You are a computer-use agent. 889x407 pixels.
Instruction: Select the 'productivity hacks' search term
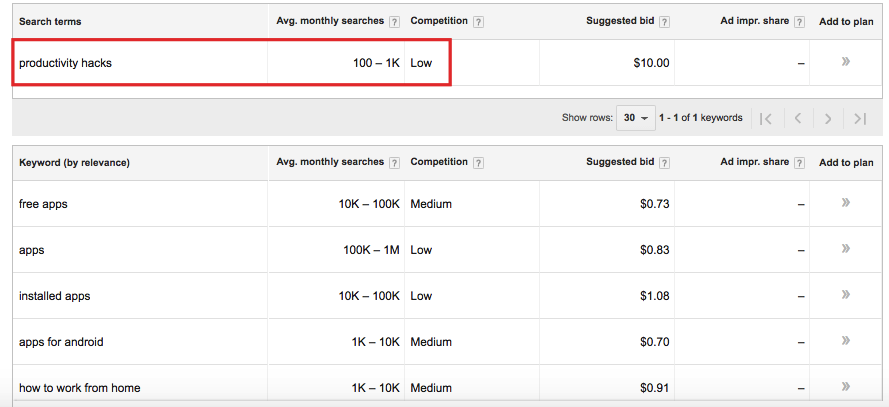[x=65, y=63]
